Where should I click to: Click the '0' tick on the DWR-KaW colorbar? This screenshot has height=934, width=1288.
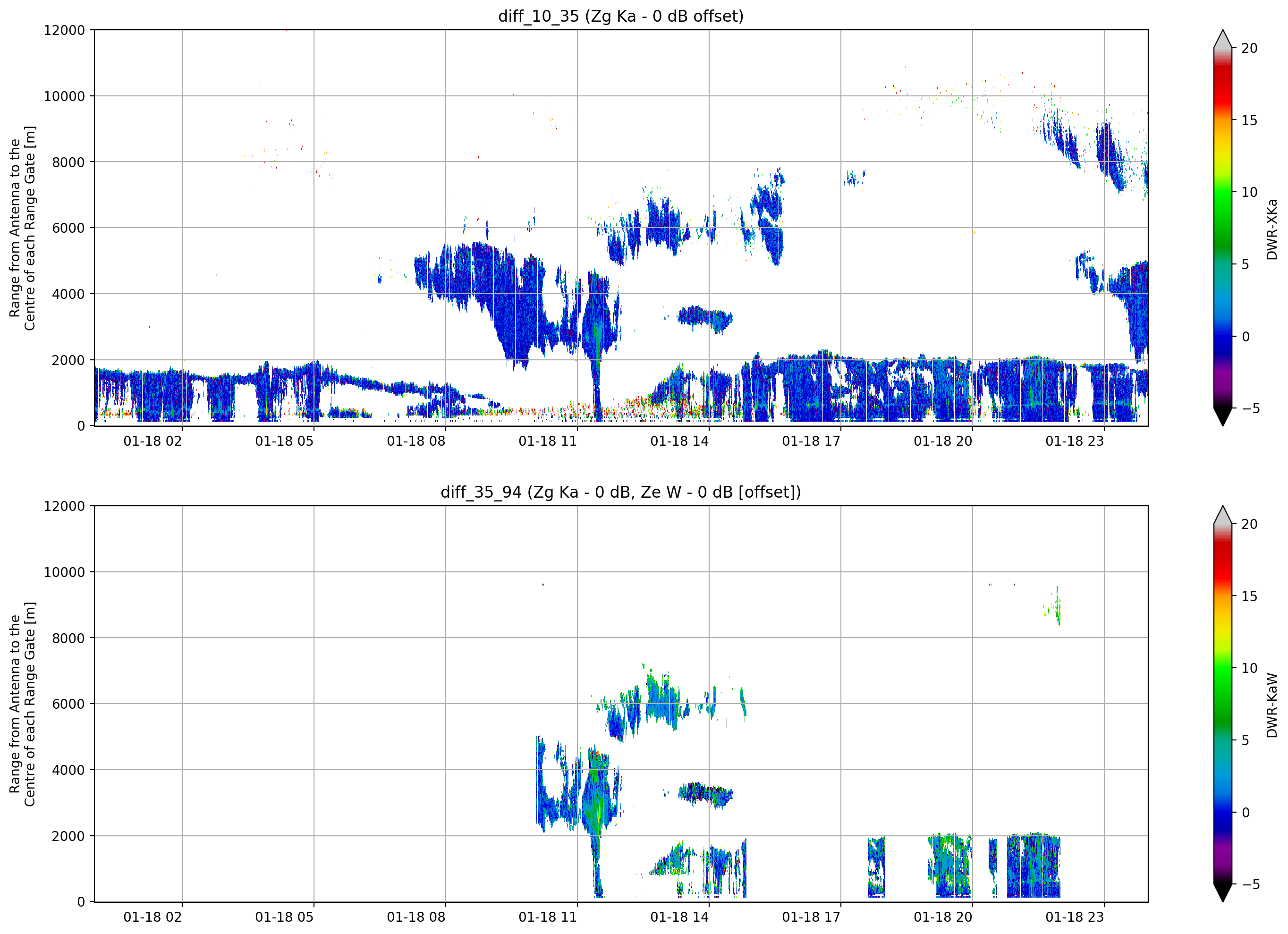point(1246,813)
